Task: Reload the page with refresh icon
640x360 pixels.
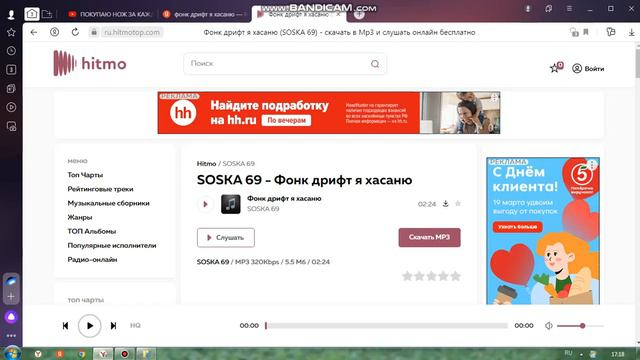Action: (75, 32)
